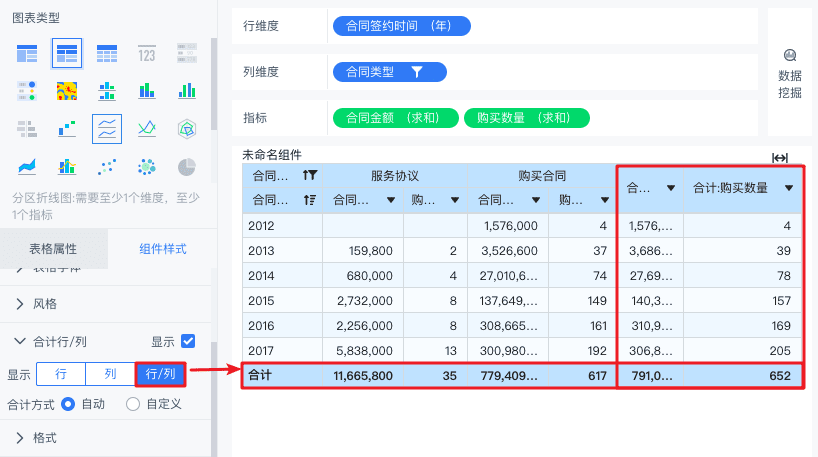Click the 购买数量(求和) indicator pill
This screenshot has width=818, height=457.
526,118
